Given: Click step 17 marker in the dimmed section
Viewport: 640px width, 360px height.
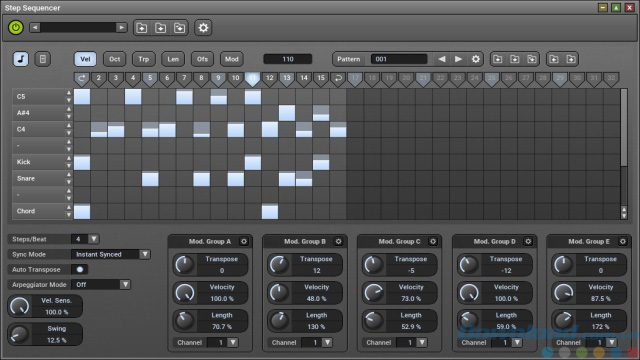Looking at the screenshot, I should click(355, 79).
